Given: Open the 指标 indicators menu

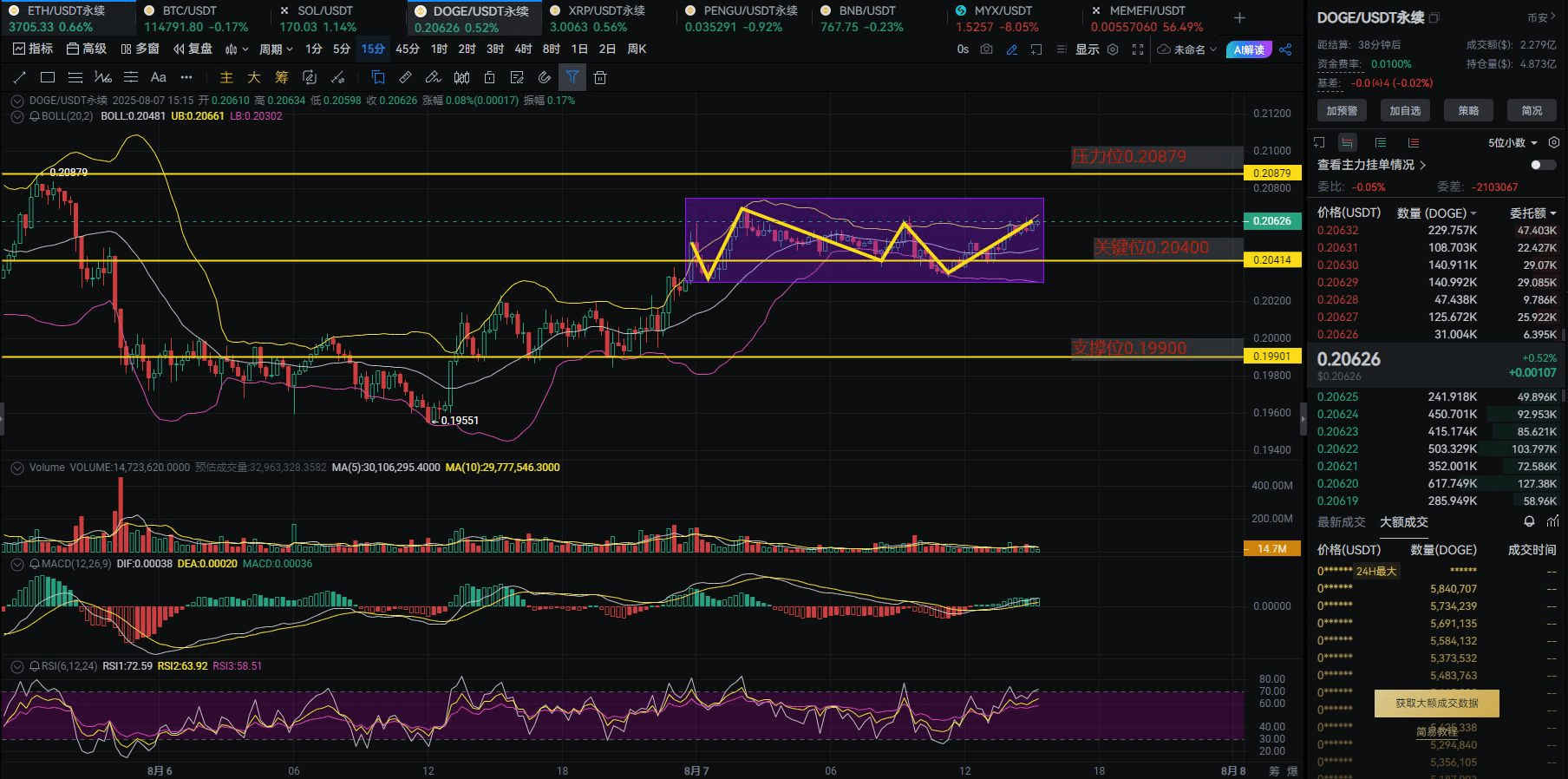Looking at the screenshot, I should point(32,49).
